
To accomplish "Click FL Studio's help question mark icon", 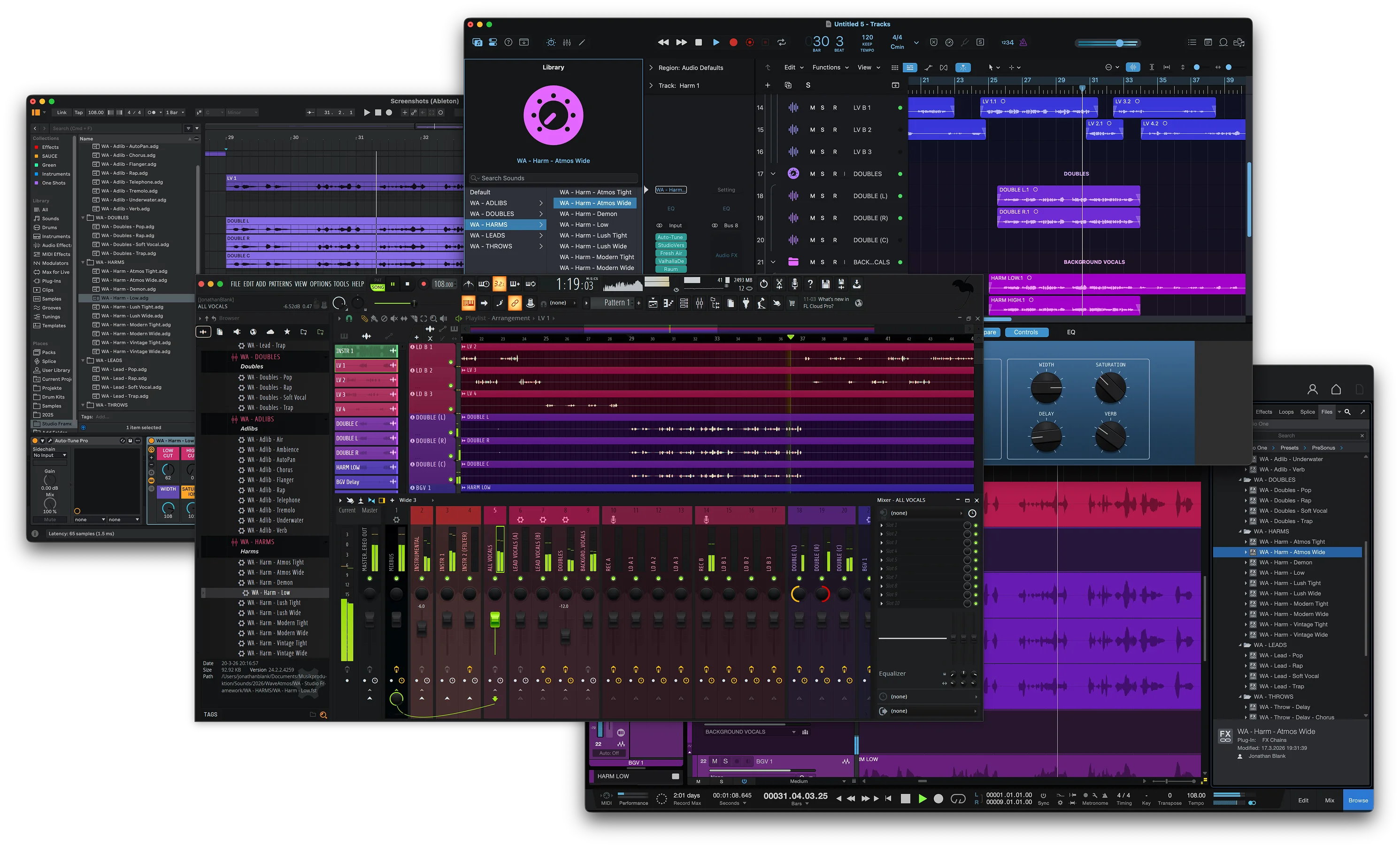I will point(810,284).
